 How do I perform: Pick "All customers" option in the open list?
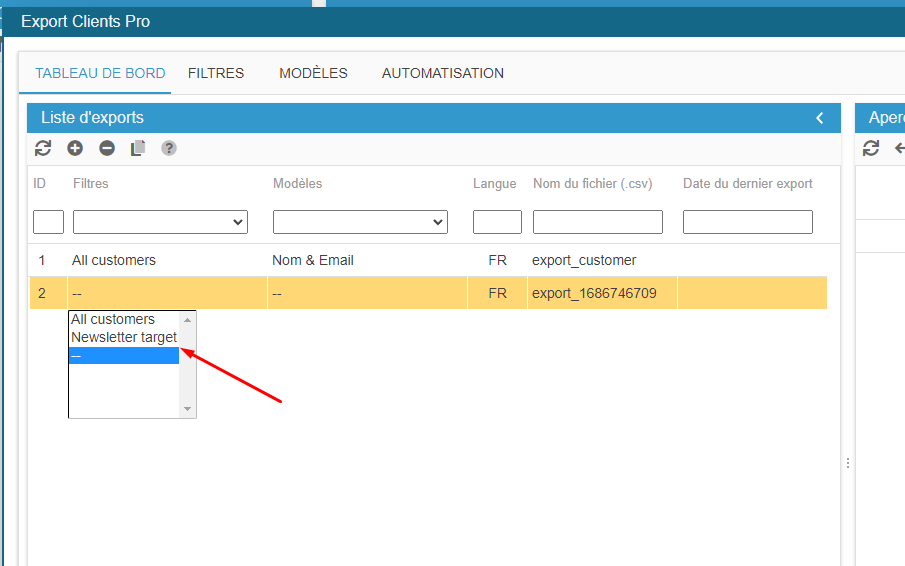pos(113,319)
